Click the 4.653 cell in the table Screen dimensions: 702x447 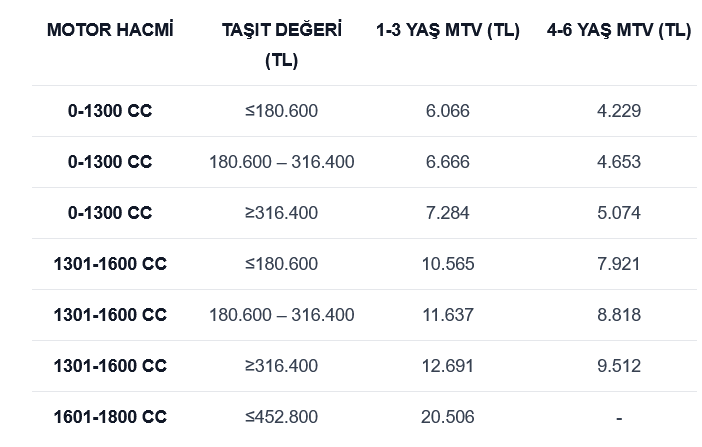pos(618,162)
